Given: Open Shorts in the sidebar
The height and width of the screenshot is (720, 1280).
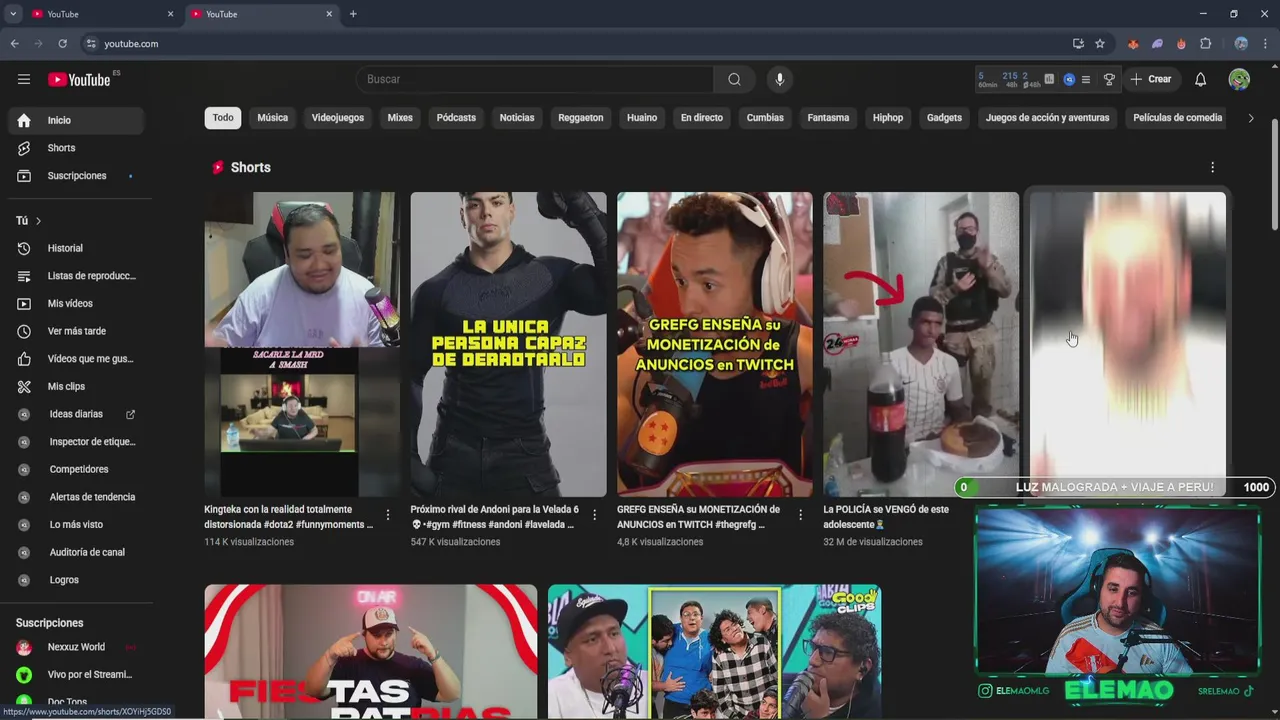Looking at the screenshot, I should tap(76, 148).
